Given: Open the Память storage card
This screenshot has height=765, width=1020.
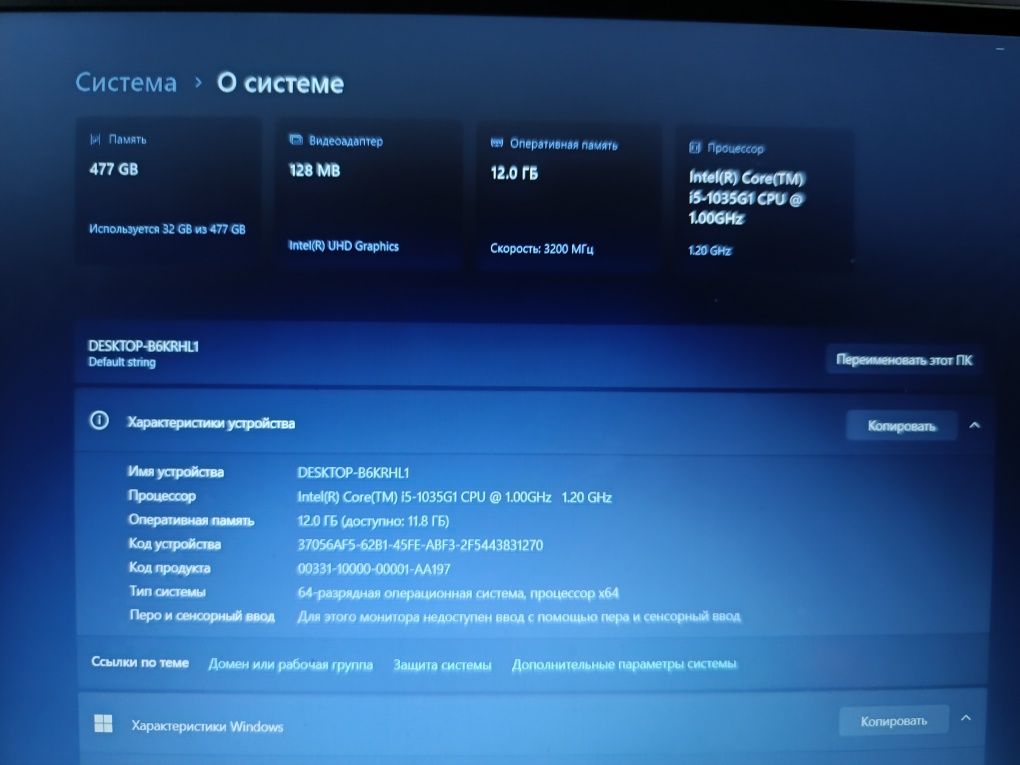Looking at the screenshot, I should point(170,189).
